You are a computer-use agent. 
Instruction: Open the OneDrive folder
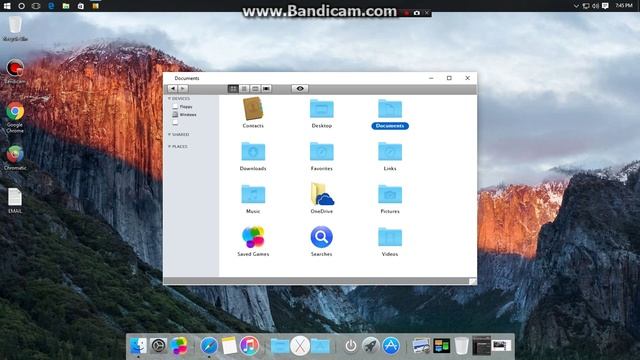click(322, 194)
